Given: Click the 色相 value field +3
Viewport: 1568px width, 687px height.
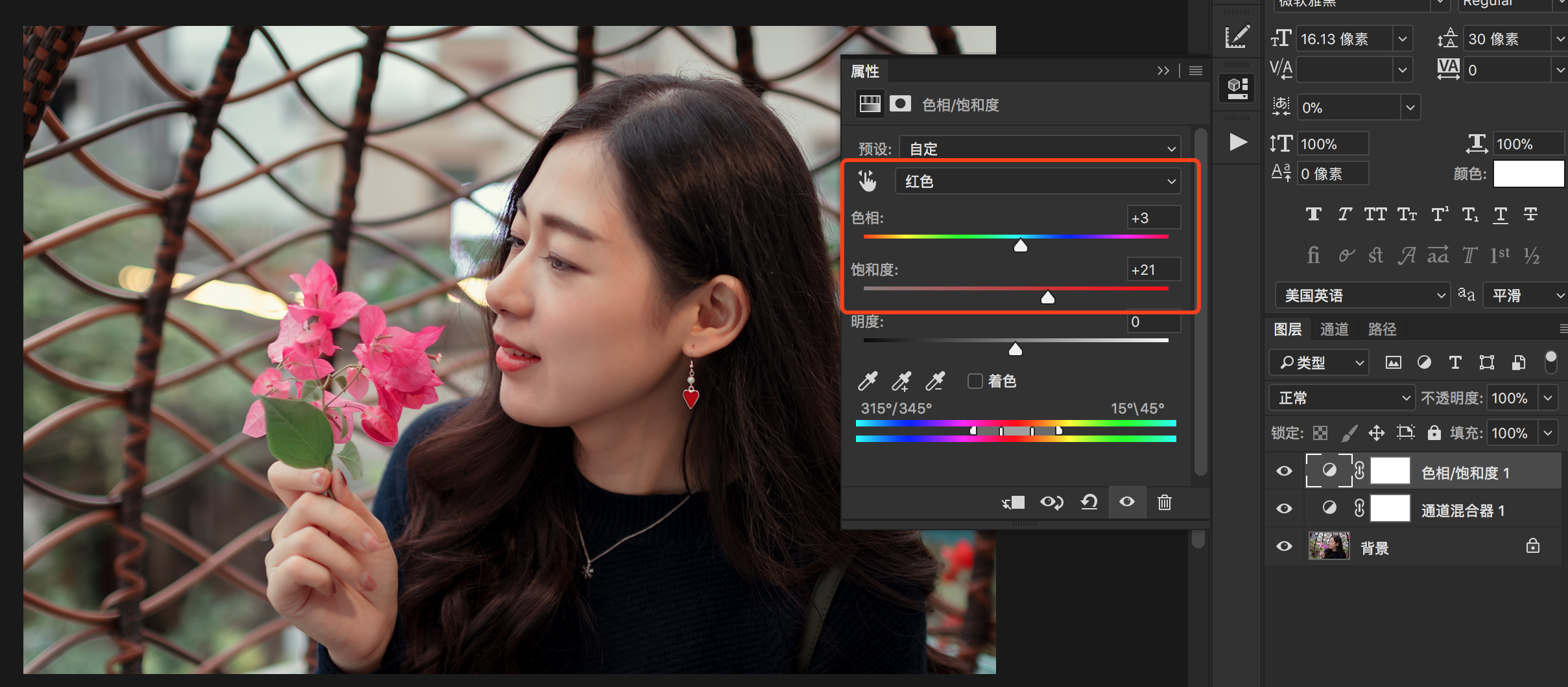Looking at the screenshot, I should pos(1154,218).
